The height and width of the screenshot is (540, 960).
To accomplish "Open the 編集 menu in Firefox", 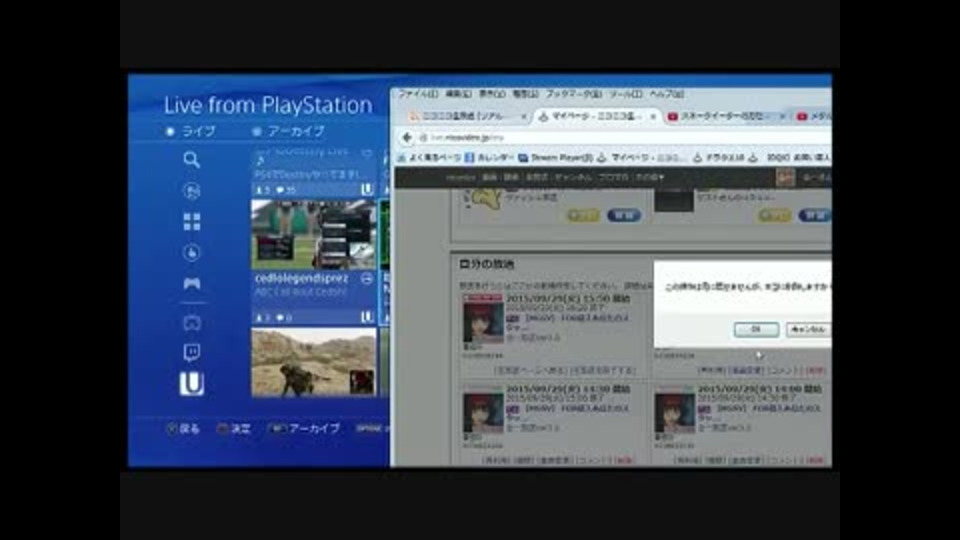I will coord(459,94).
